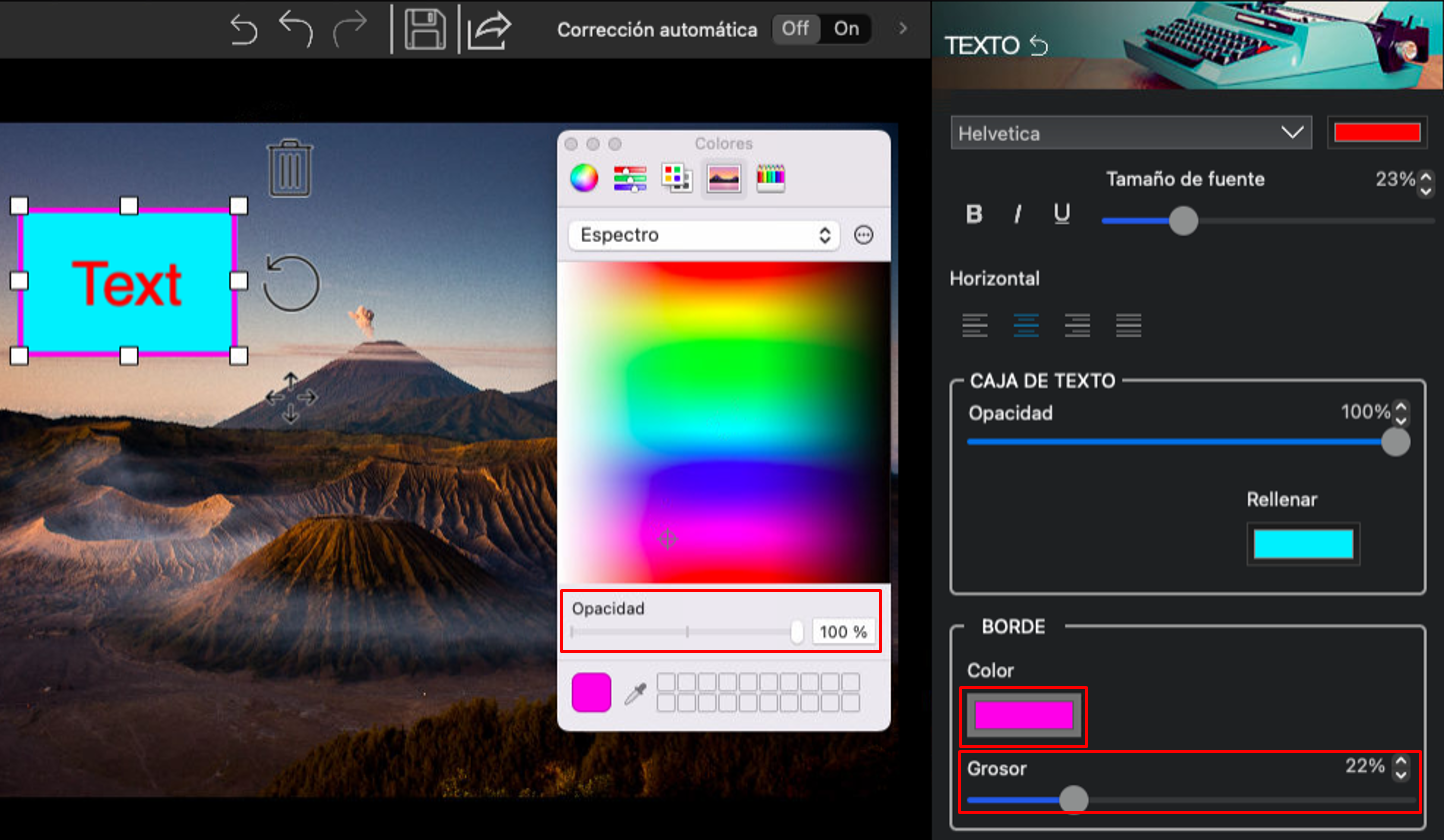Align text left
1444x840 pixels.
[x=975, y=324]
